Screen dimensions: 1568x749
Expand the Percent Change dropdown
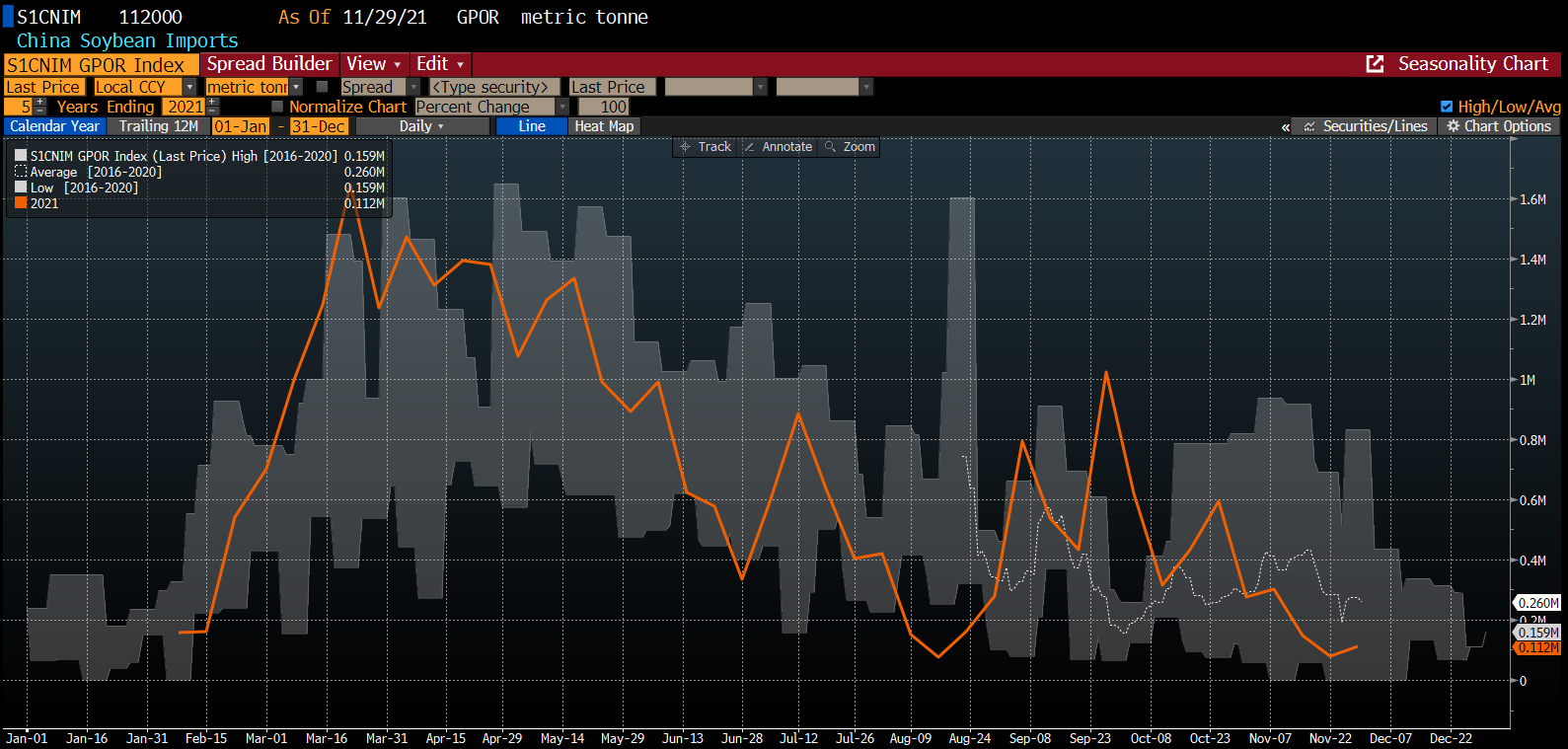tap(562, 107)
